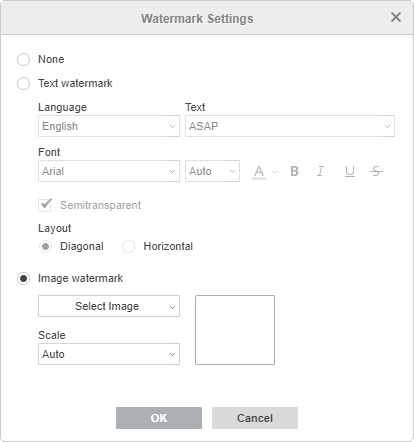Click the OK button
Viewport: 414px width, 442px height.
pyautogui.click(x=159, y=418)
